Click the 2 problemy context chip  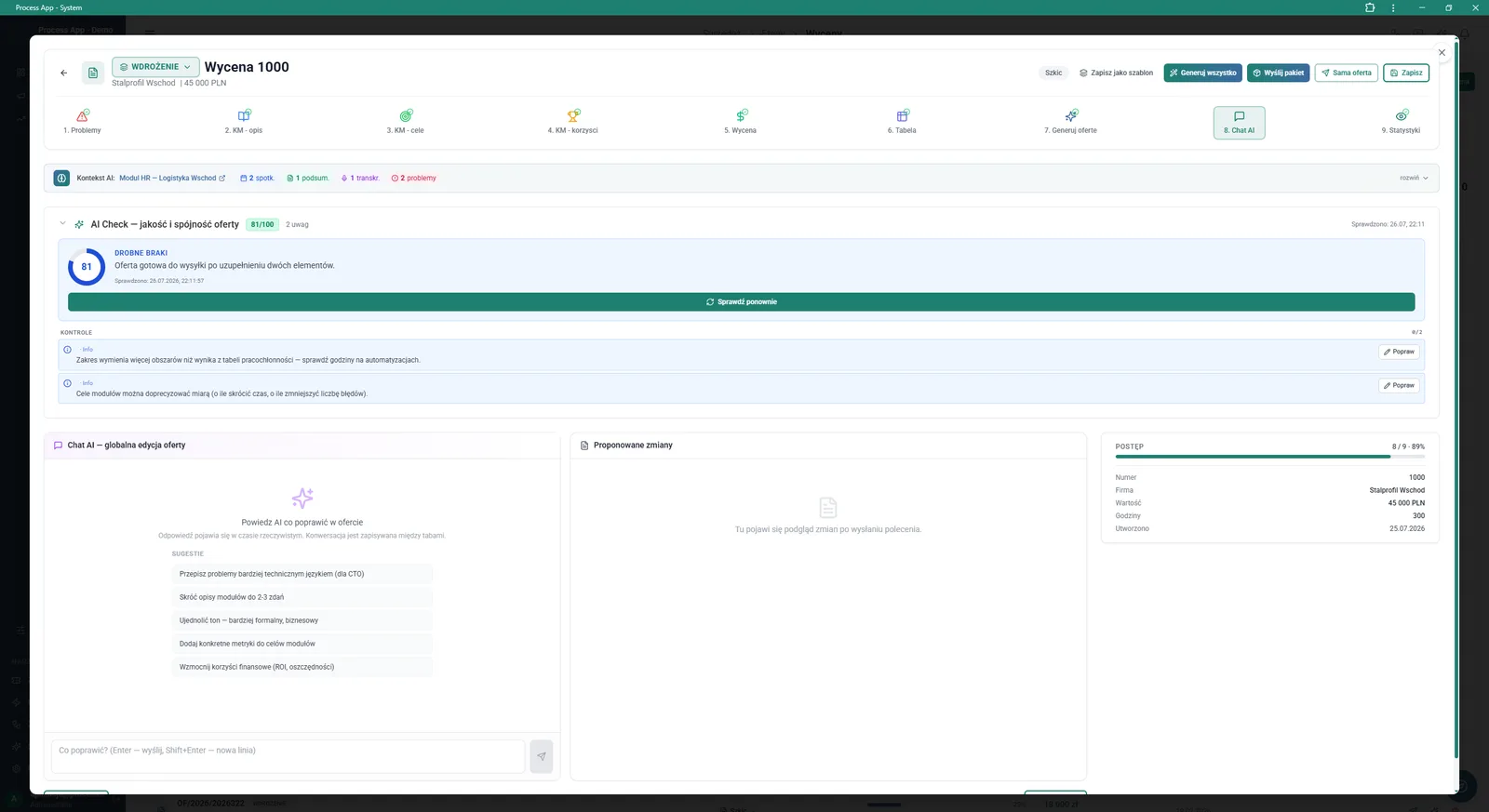coord(414,178)
